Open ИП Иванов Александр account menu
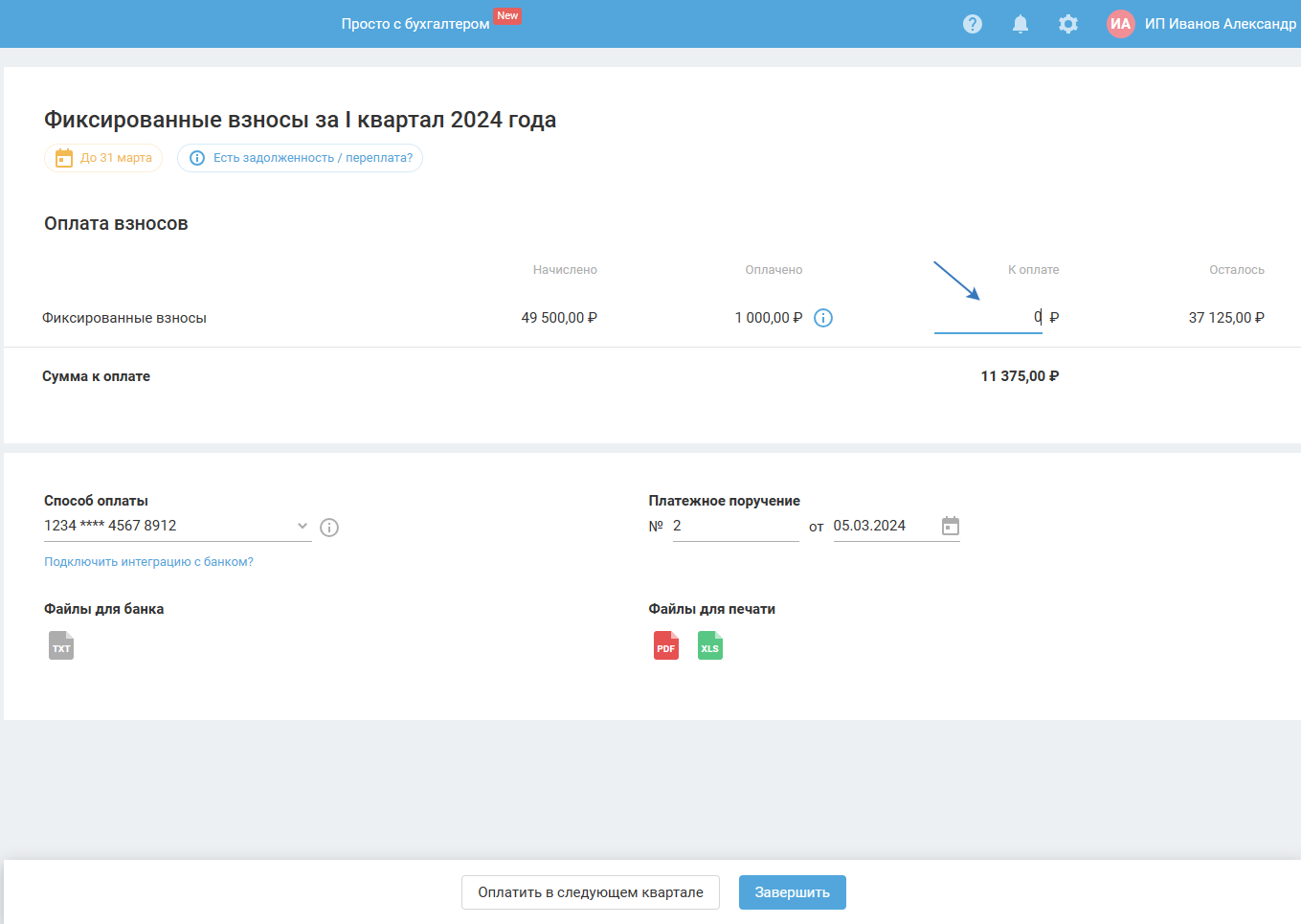1301x924 pixels. [x=1220, y=24]
